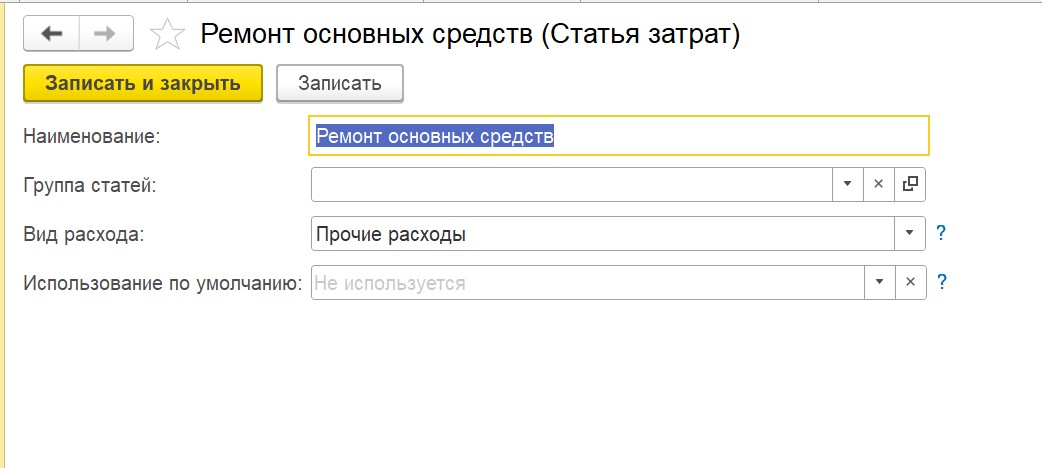Expand the Группа статей dropdown list
The image size is (1042, 468).
pyautogui.click(x=848, y=184)
